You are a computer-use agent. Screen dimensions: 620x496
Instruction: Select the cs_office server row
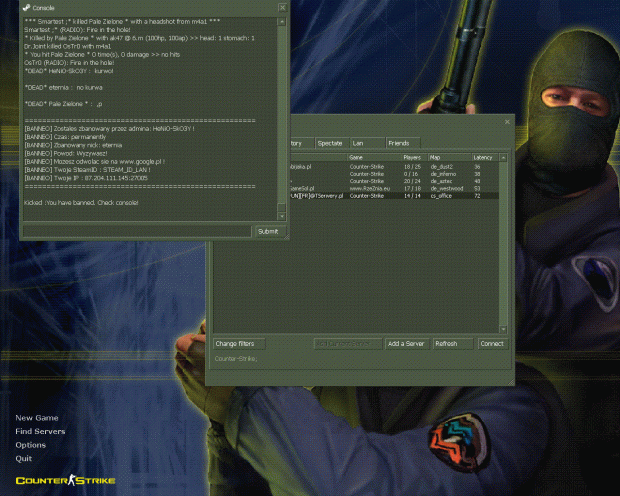coord(394,196)
